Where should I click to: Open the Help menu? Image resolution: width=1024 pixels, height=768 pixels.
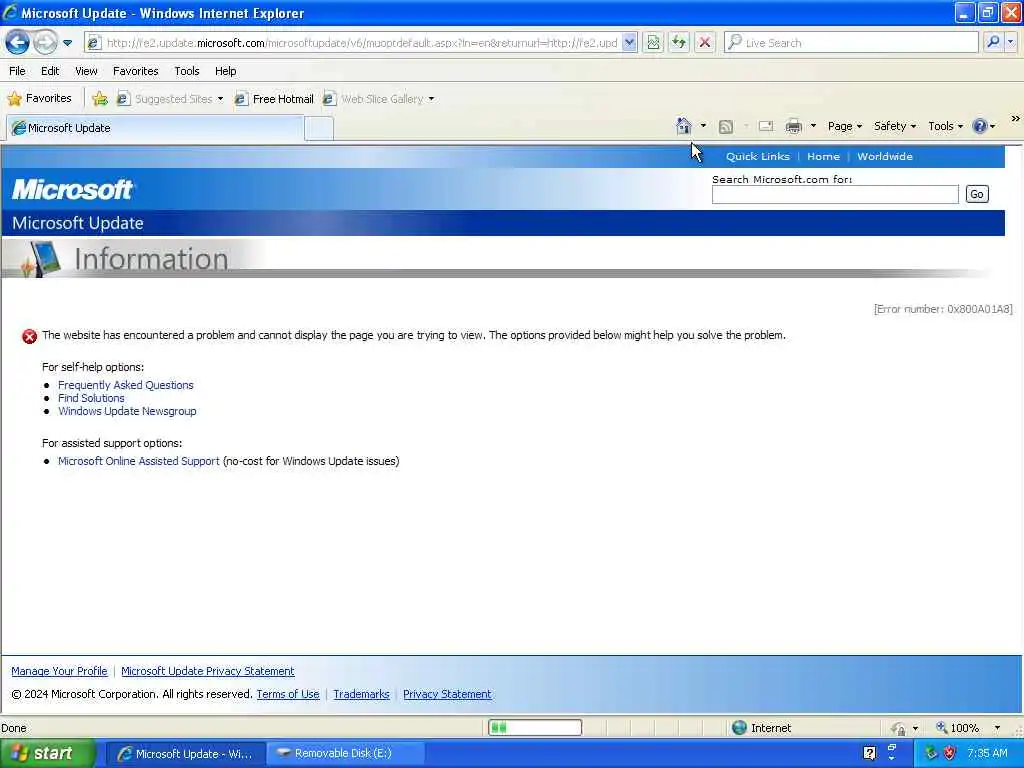225,71
